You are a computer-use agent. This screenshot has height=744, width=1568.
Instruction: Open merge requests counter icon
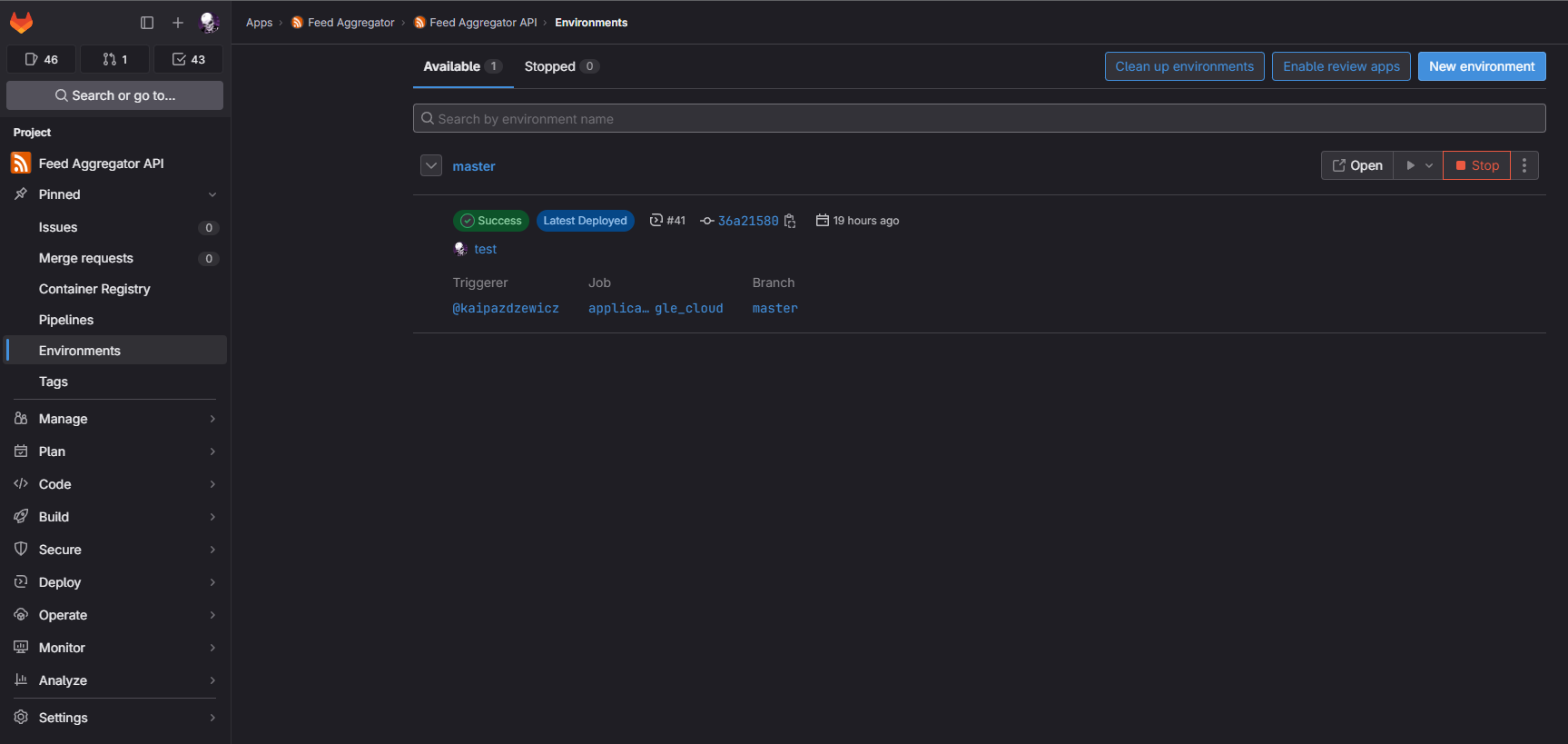(x=115, y=59)
